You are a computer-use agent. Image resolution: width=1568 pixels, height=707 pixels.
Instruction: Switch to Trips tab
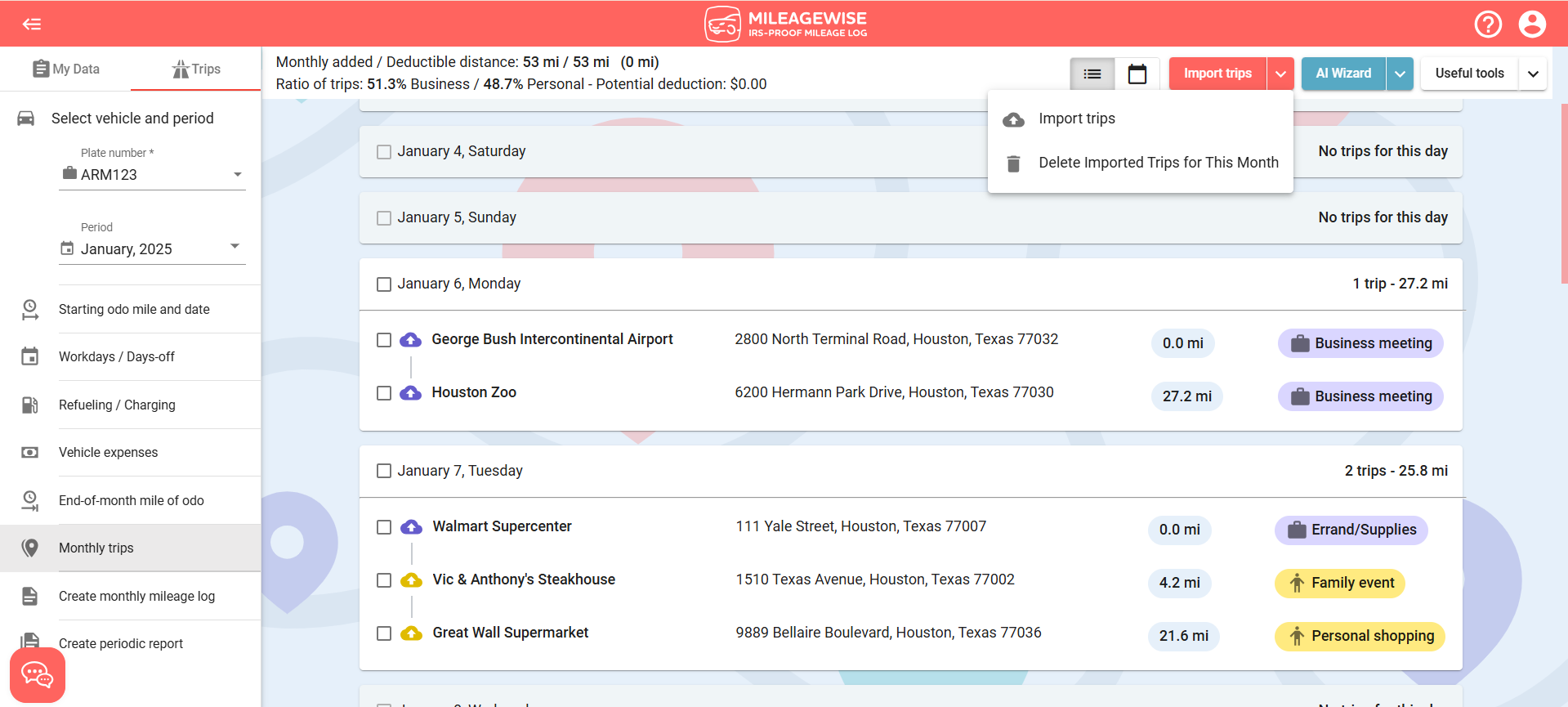click(x=196, y=69)
